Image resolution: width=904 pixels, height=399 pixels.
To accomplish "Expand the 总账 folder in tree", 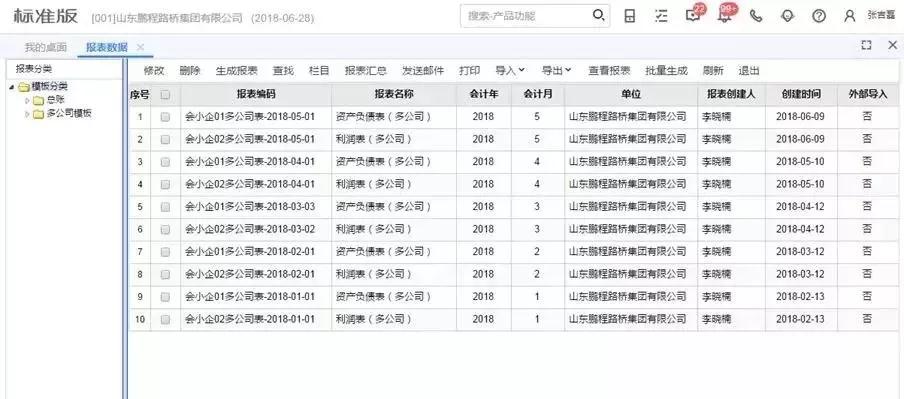I will coord(27,100).
